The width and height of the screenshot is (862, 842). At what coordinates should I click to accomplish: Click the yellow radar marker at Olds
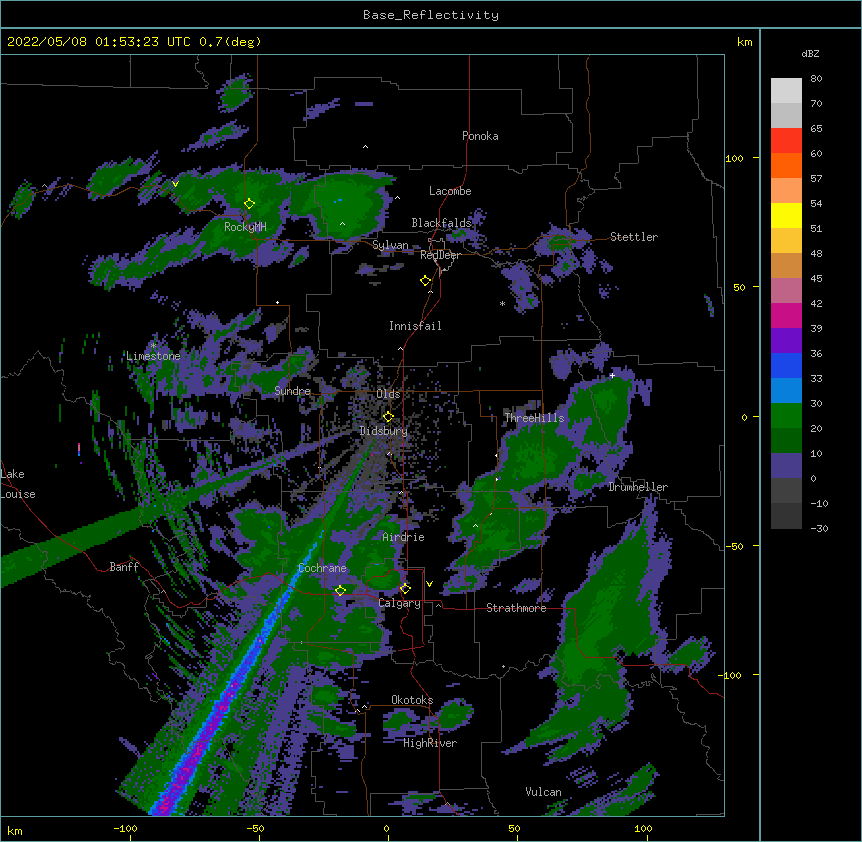[x=388, y=416]
